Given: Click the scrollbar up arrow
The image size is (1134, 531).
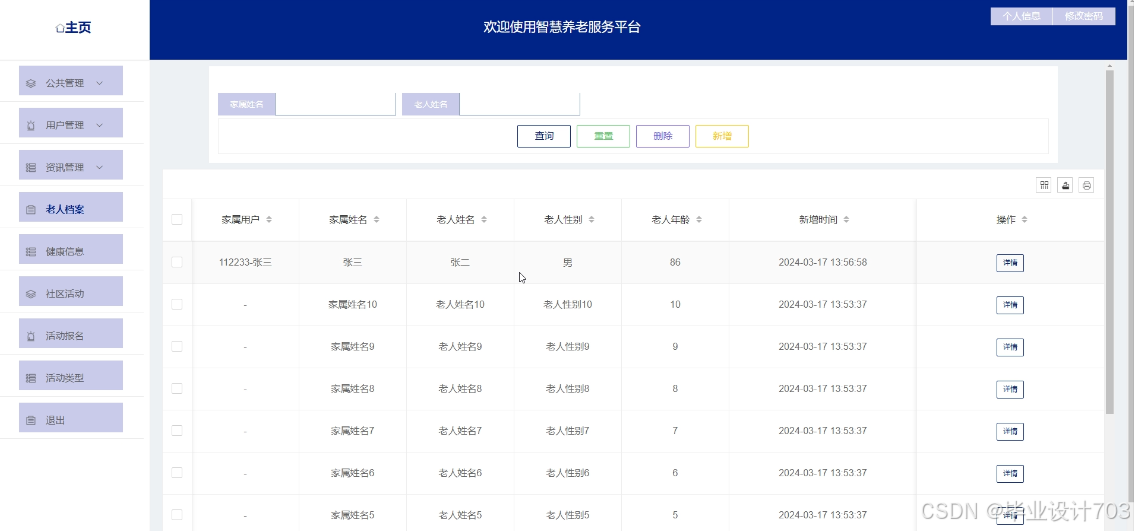Looking at the screenshot, I should click(1109, 66).
